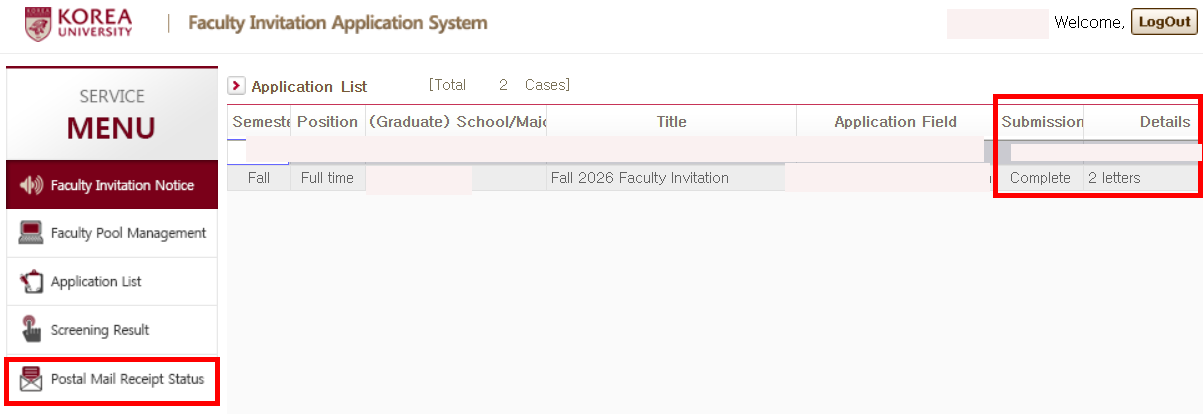Sort by the Position column header
The height and width of the screenshot is (414, 1203).
point(327,121)
